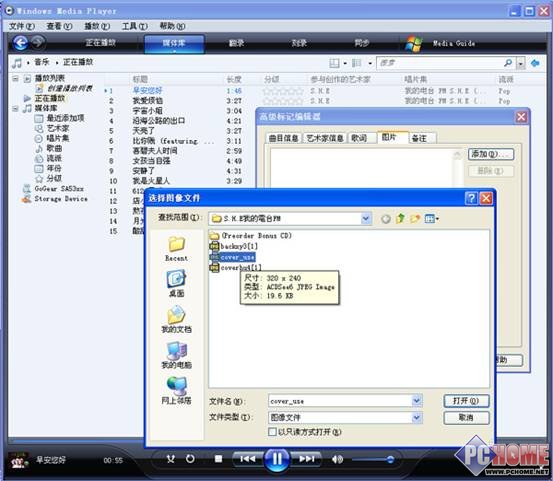Open the file dialog view menu

(431, 219)
